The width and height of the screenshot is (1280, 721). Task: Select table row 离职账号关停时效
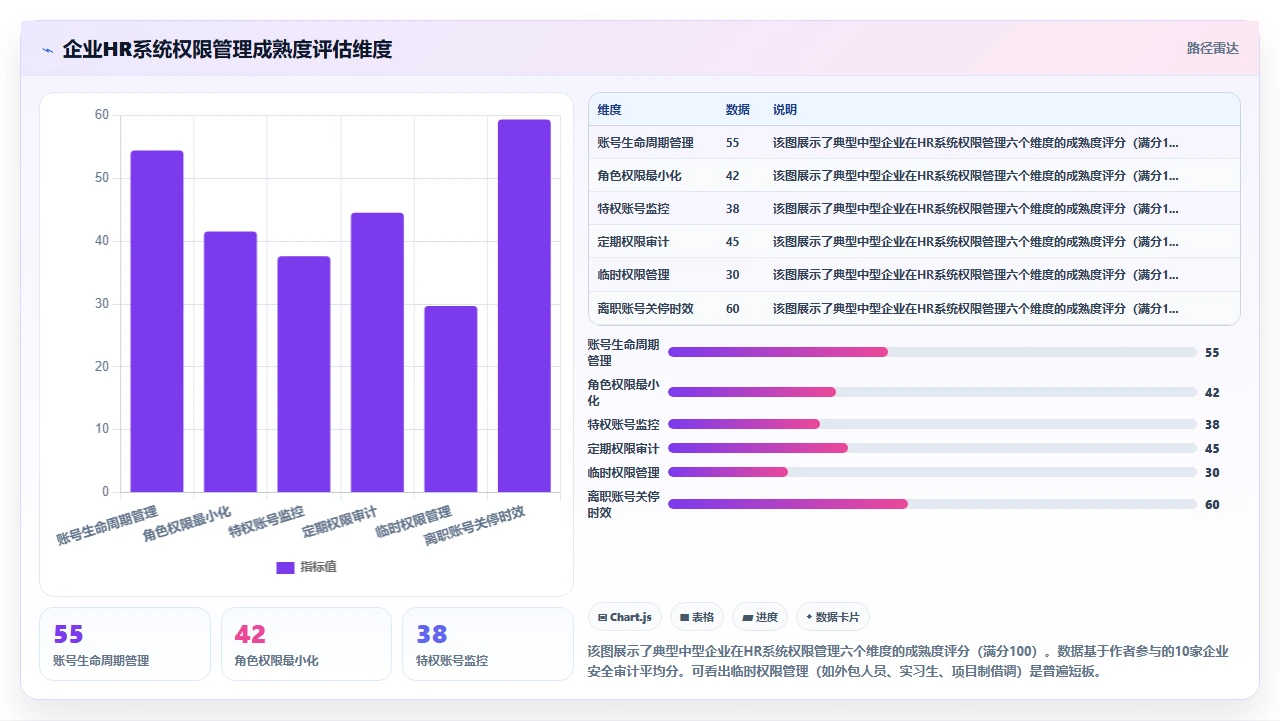(x=914, y=308)
